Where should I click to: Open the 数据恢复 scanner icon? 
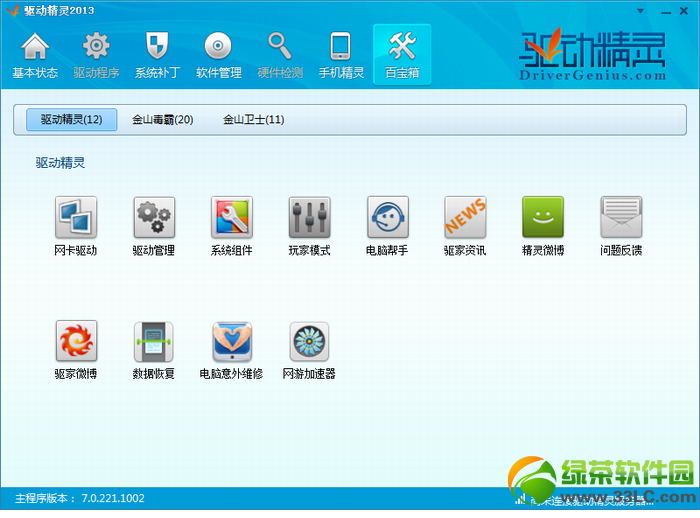154,342
